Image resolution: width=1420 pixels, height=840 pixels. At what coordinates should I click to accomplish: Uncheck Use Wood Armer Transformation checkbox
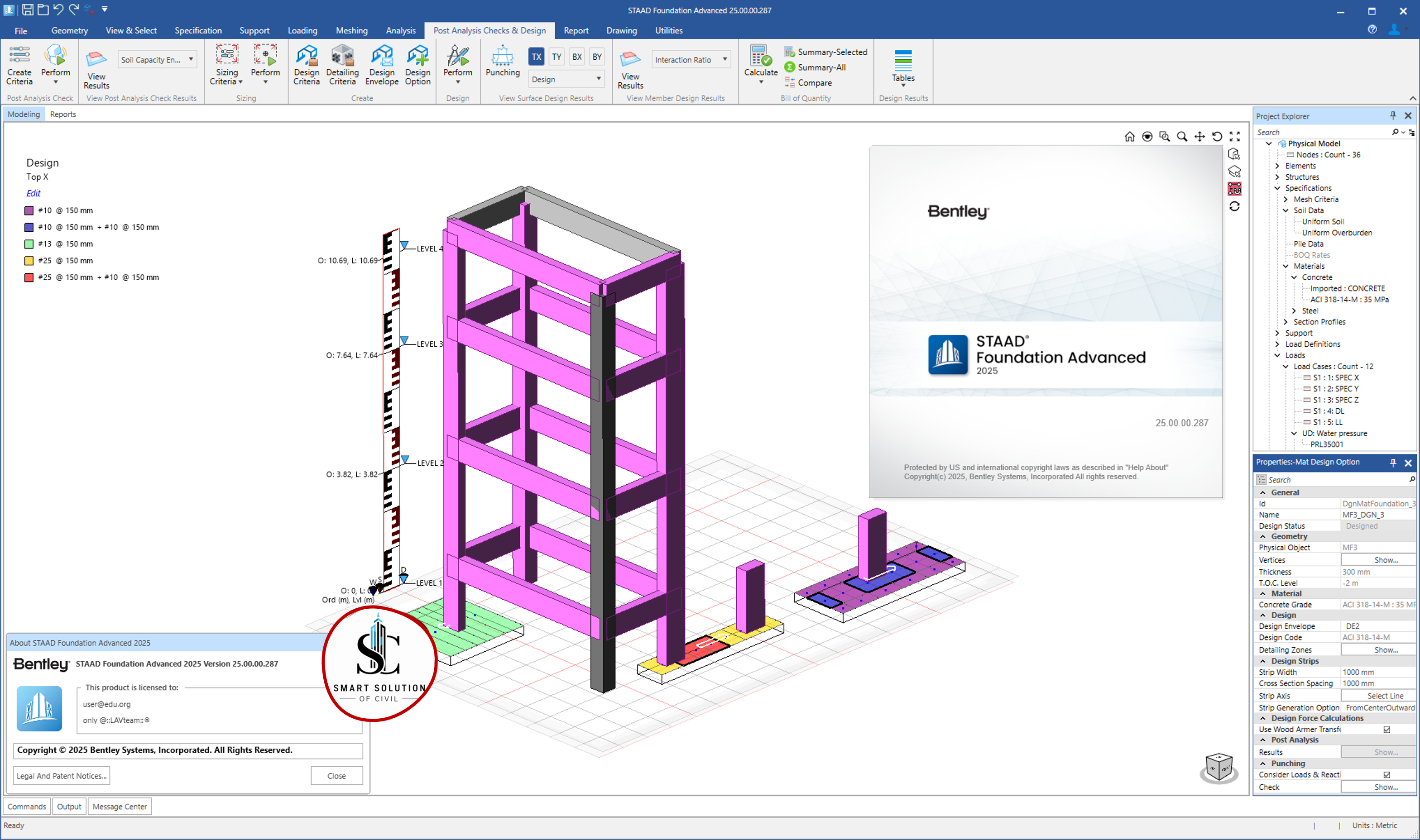[x=1386, y=730]
